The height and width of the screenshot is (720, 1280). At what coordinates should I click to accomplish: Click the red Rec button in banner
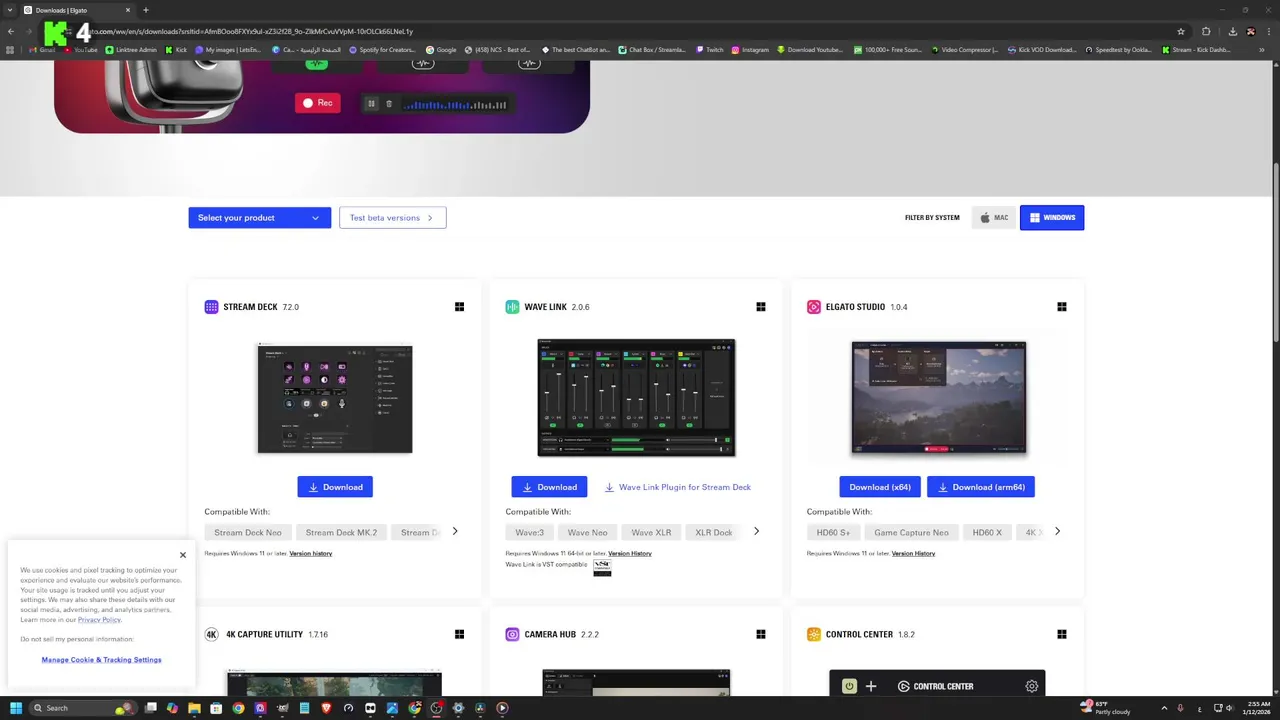pos(318,103)
